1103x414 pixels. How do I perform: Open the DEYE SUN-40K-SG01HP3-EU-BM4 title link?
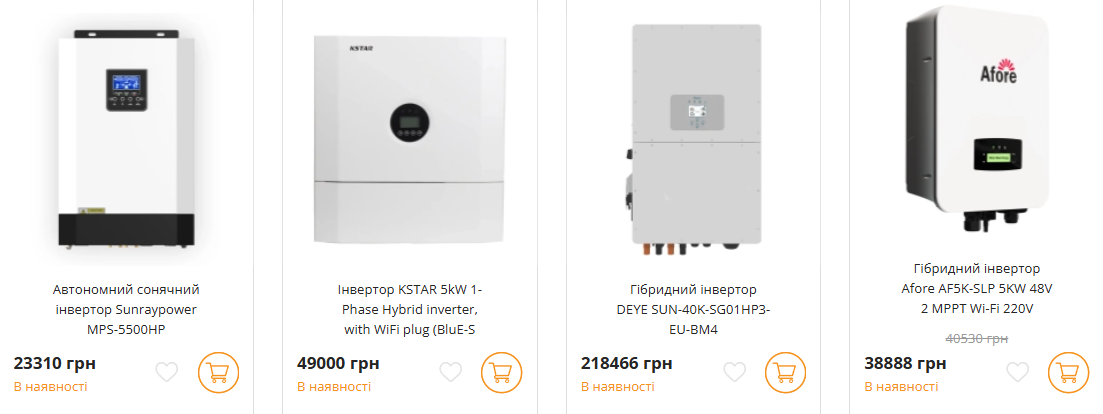tap(693, 308)
